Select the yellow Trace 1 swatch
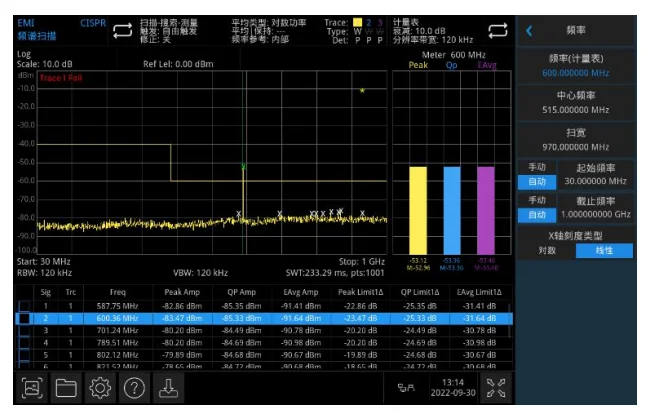Image resolution: width=650 pixels, height=414 pixels. click(355, 21)
